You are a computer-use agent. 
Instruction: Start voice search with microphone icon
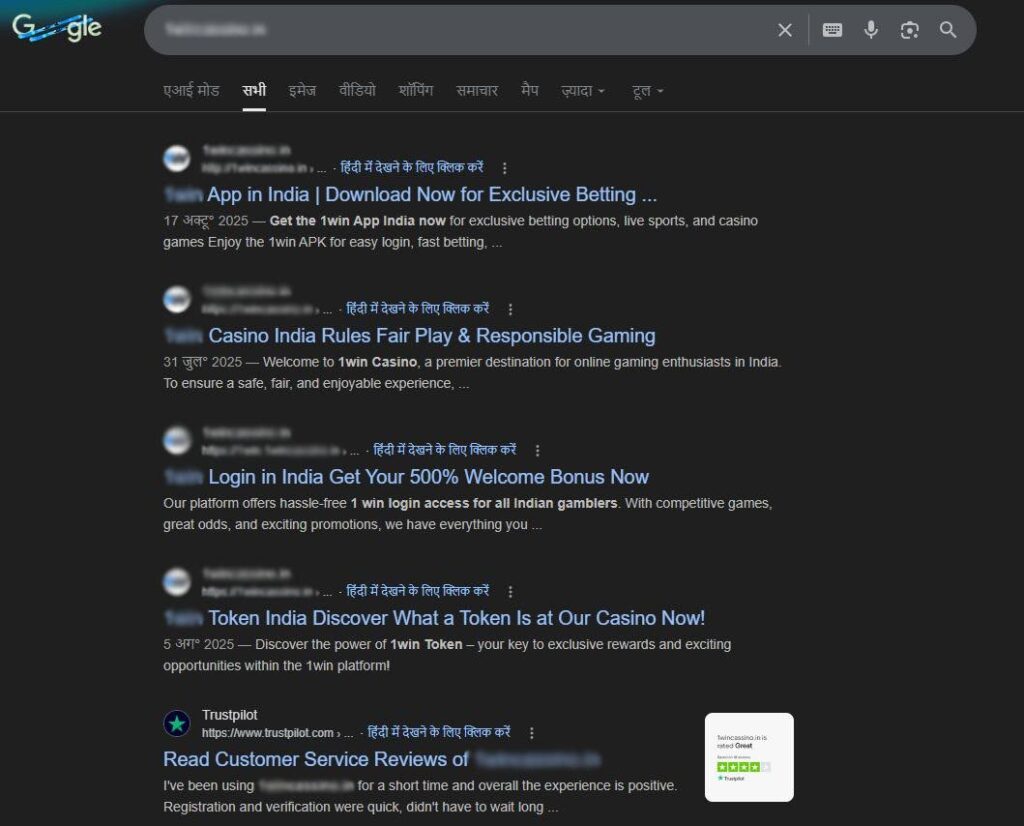pos(871,30)
